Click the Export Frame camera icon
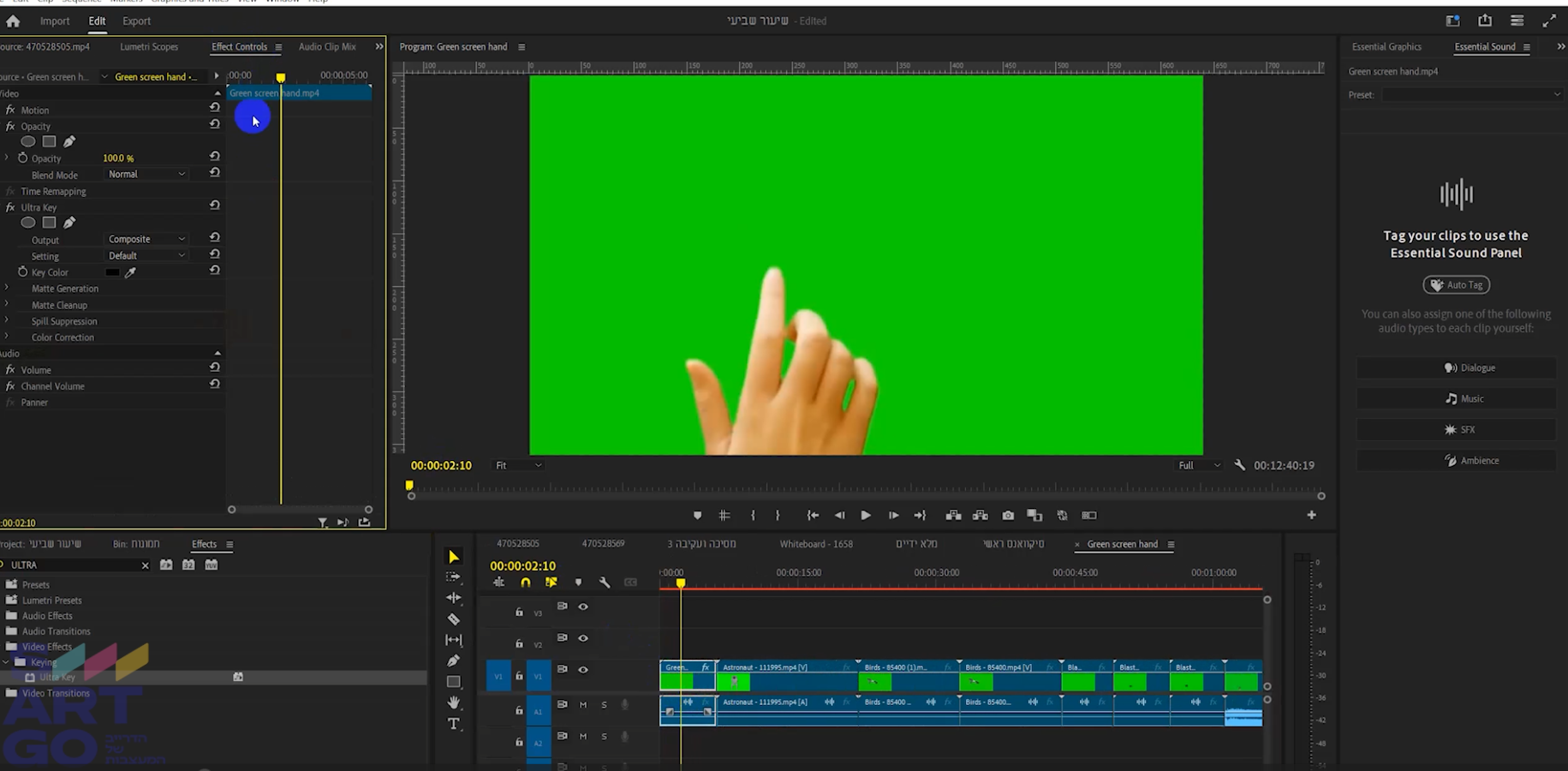The image size is (1568, 771). 1008,516
